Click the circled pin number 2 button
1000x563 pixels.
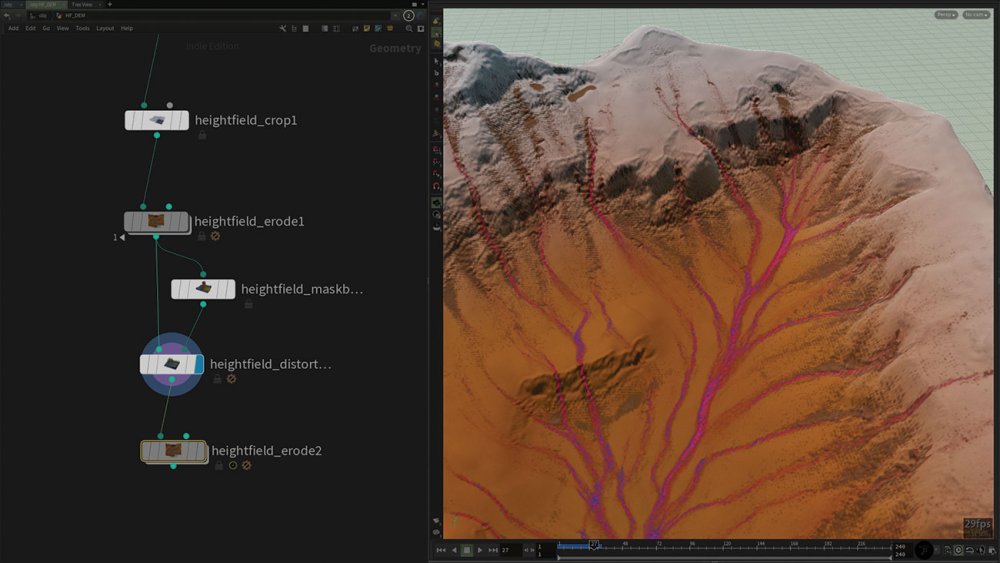(x=408, y=15)
